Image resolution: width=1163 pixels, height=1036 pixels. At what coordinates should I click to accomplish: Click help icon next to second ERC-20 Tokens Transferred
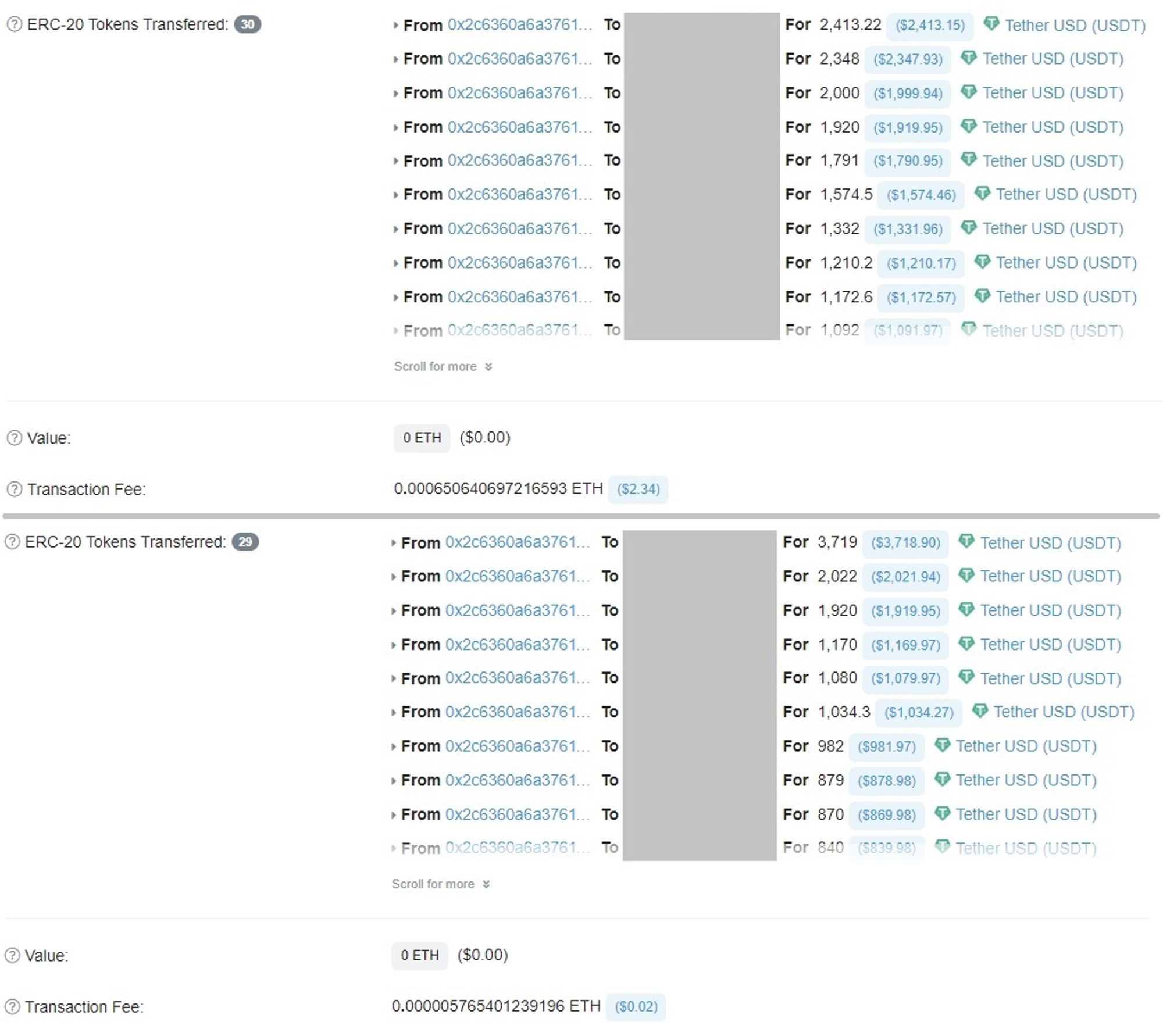pyautogui.click(x=12, y=542)
